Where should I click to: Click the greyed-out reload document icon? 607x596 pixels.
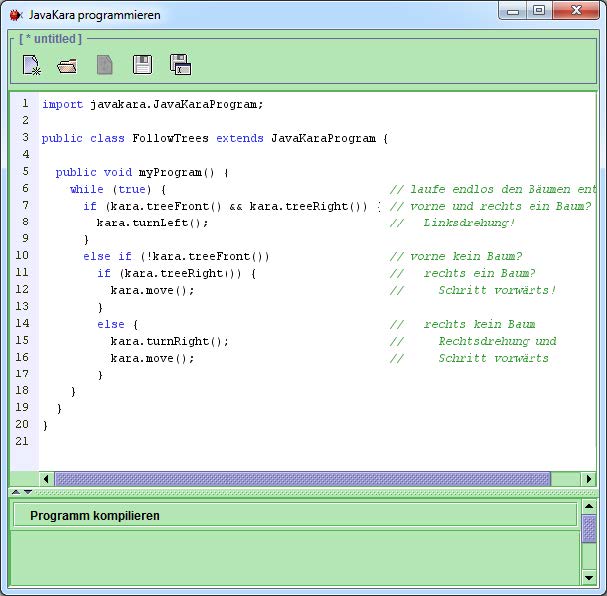coord(105,66)
